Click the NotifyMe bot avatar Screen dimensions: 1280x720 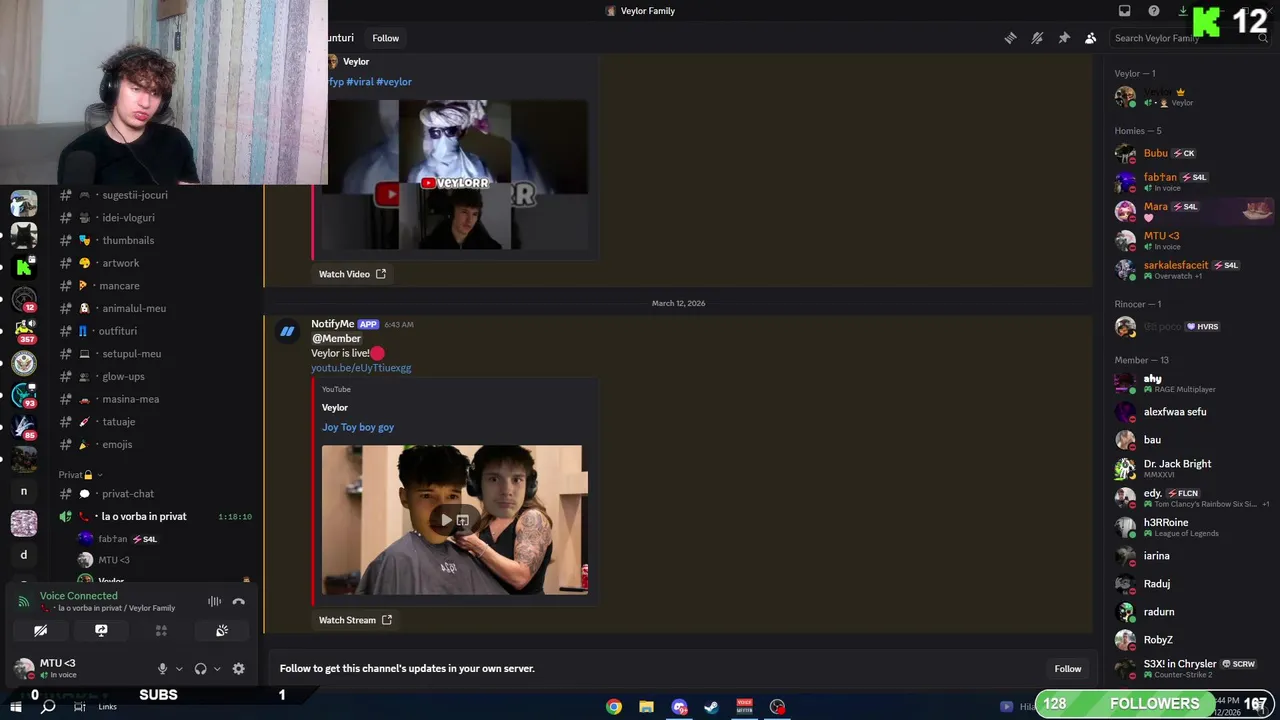287,332
